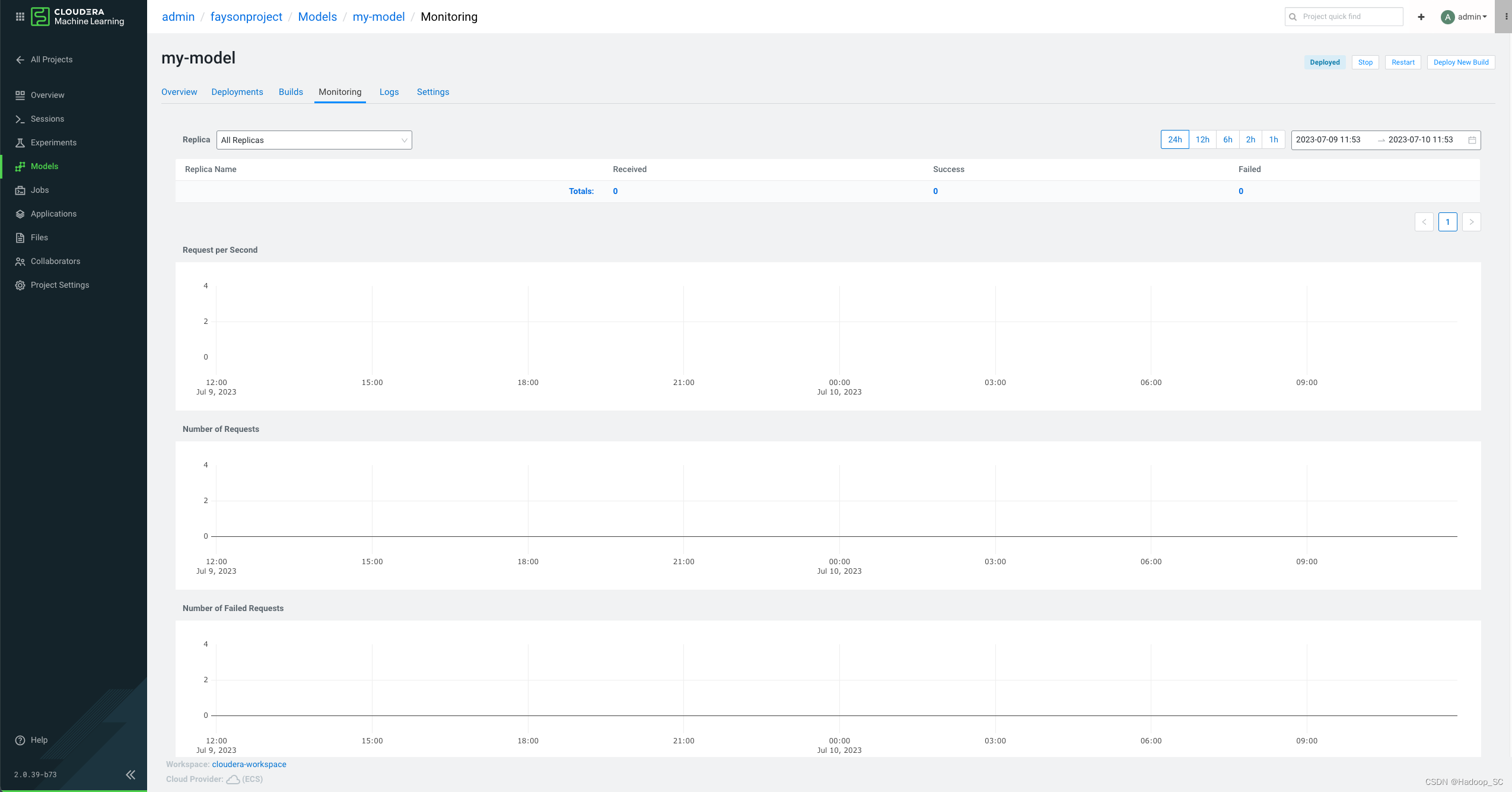Open Applications via the layers icon
Image resolution: width=1512 pixels, height=792 pixels.
pyautogui.click(x=20, y=214)
